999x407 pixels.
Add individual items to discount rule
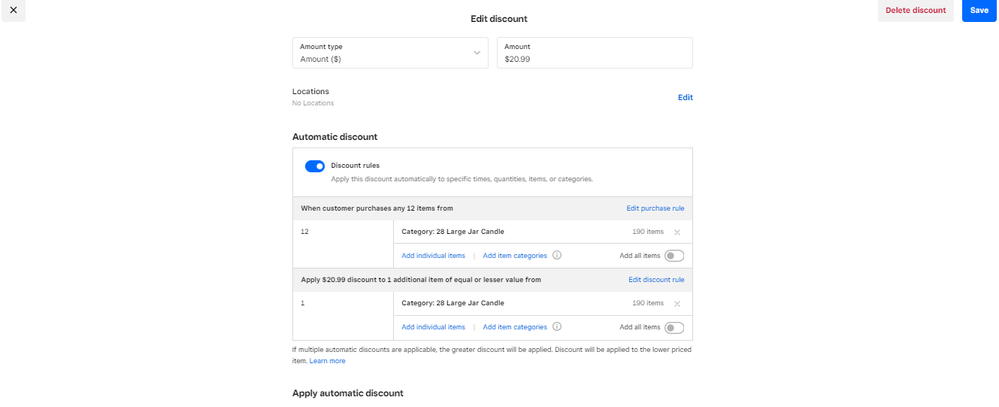(x=433, y=327)
